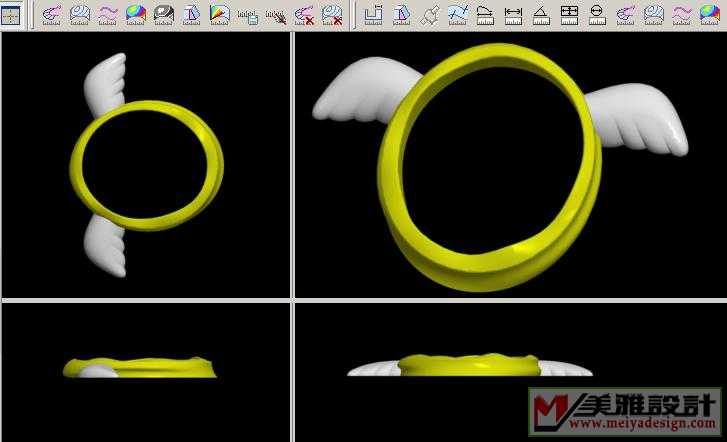Open the draft angle analysis icon left of the rainbow triangle icon
Viewport: 727px width, 442px height.
(x=191, y=15)
